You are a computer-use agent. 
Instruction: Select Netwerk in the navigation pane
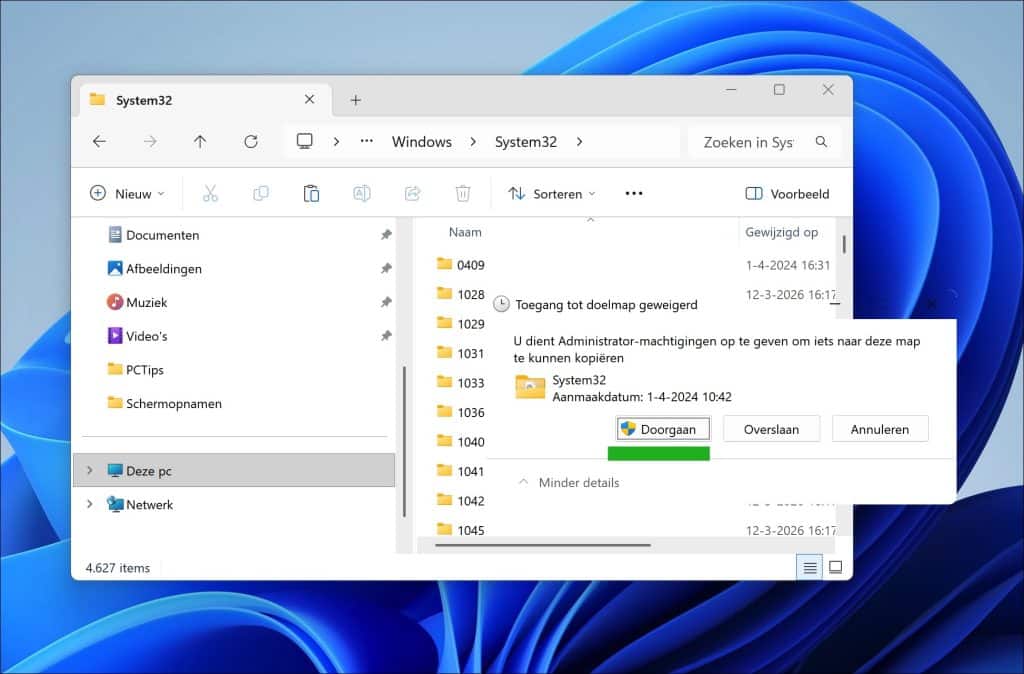(150, 505)
